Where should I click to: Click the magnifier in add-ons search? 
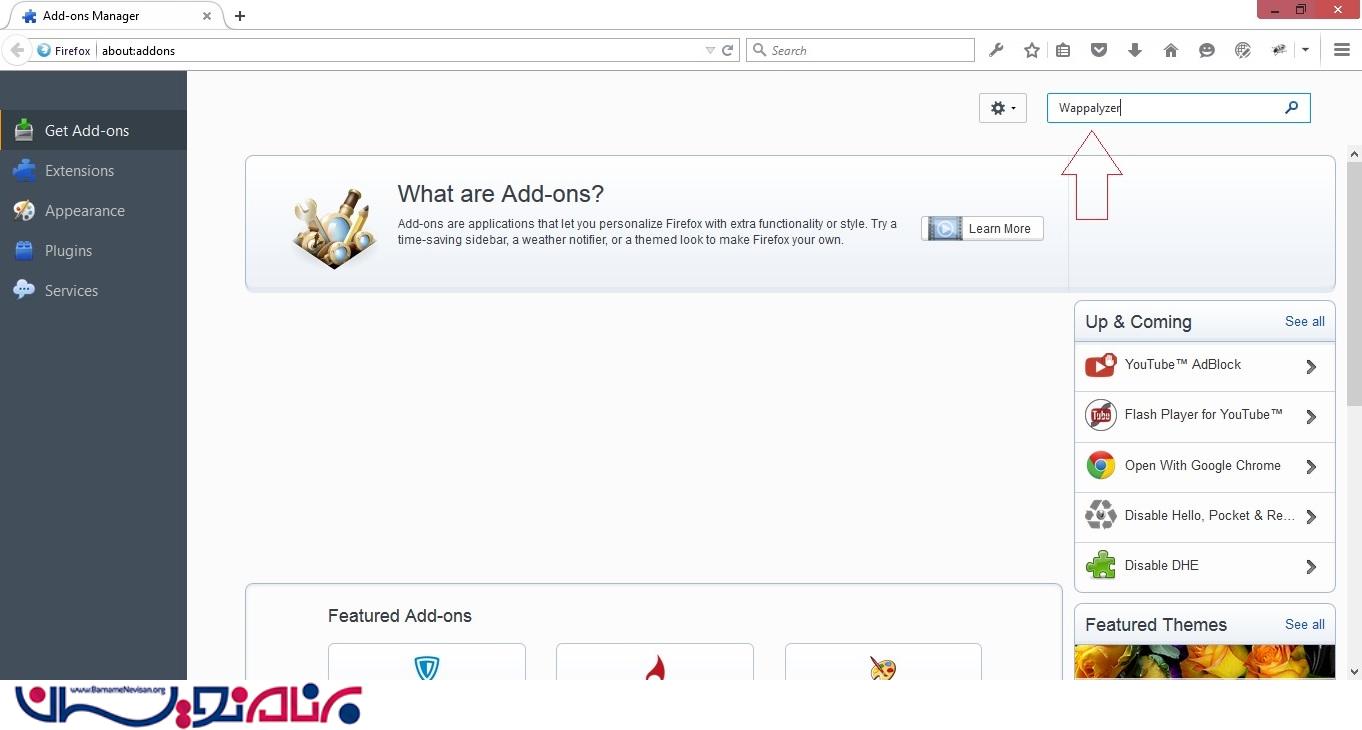[x=1292, y=108]
